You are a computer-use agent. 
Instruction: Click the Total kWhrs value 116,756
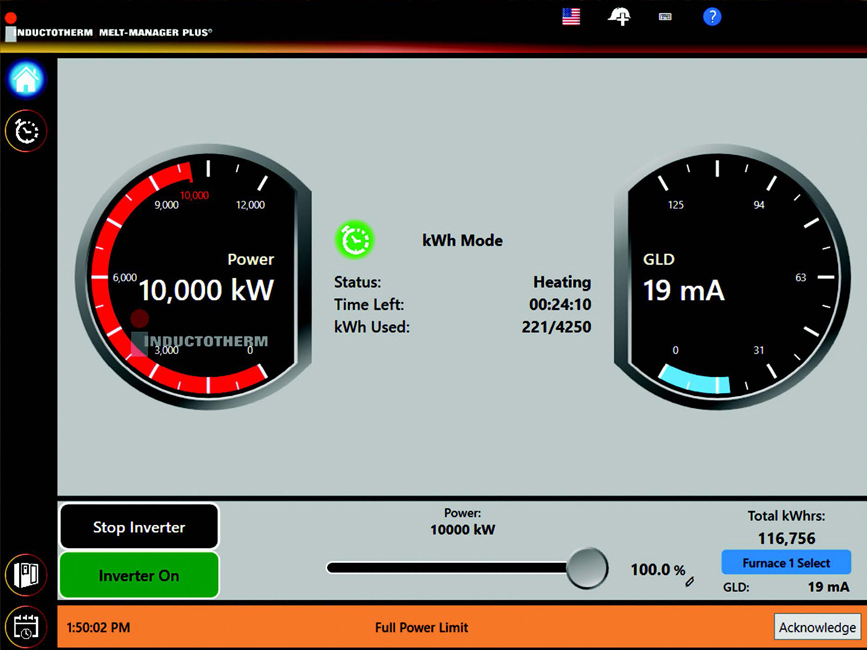[x=786, y=538]
